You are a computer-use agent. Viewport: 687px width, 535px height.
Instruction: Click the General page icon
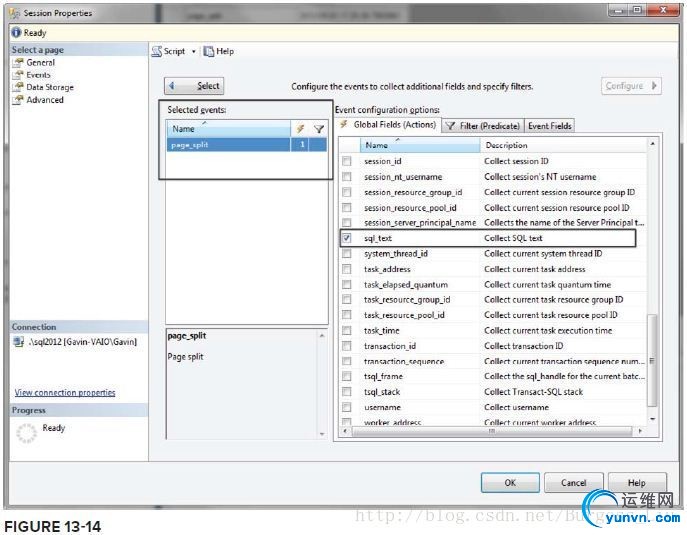pyautogui.click(x=18, y=62)
